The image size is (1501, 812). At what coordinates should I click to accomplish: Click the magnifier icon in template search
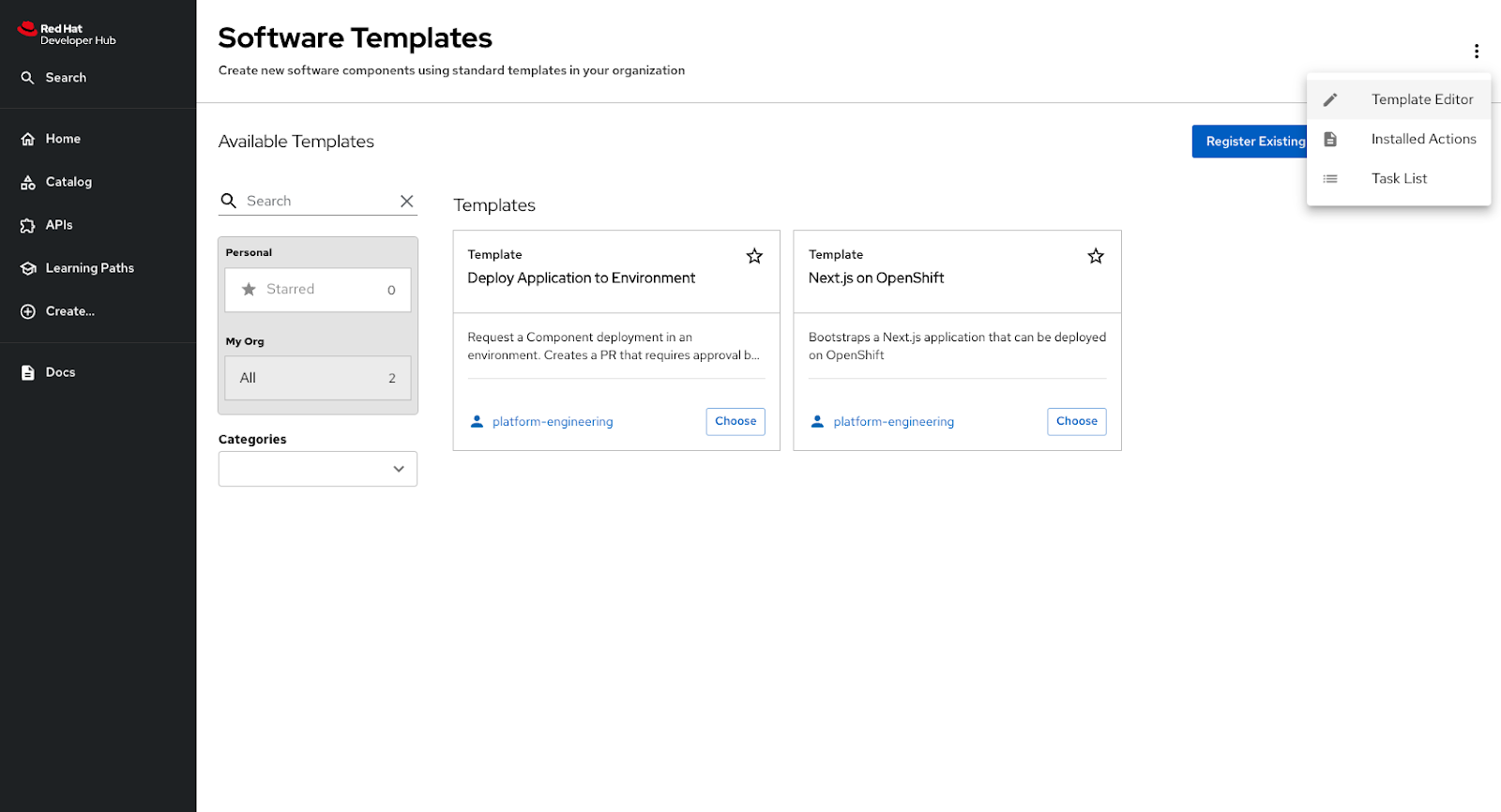pyautogui.click(x=228, y=201)
